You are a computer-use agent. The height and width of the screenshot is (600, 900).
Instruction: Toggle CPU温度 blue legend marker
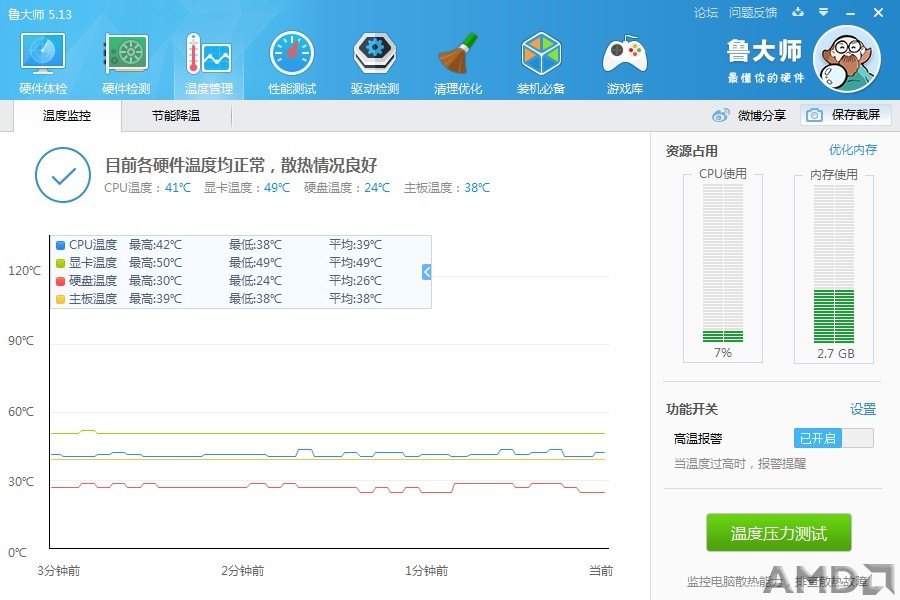[60, 245]
